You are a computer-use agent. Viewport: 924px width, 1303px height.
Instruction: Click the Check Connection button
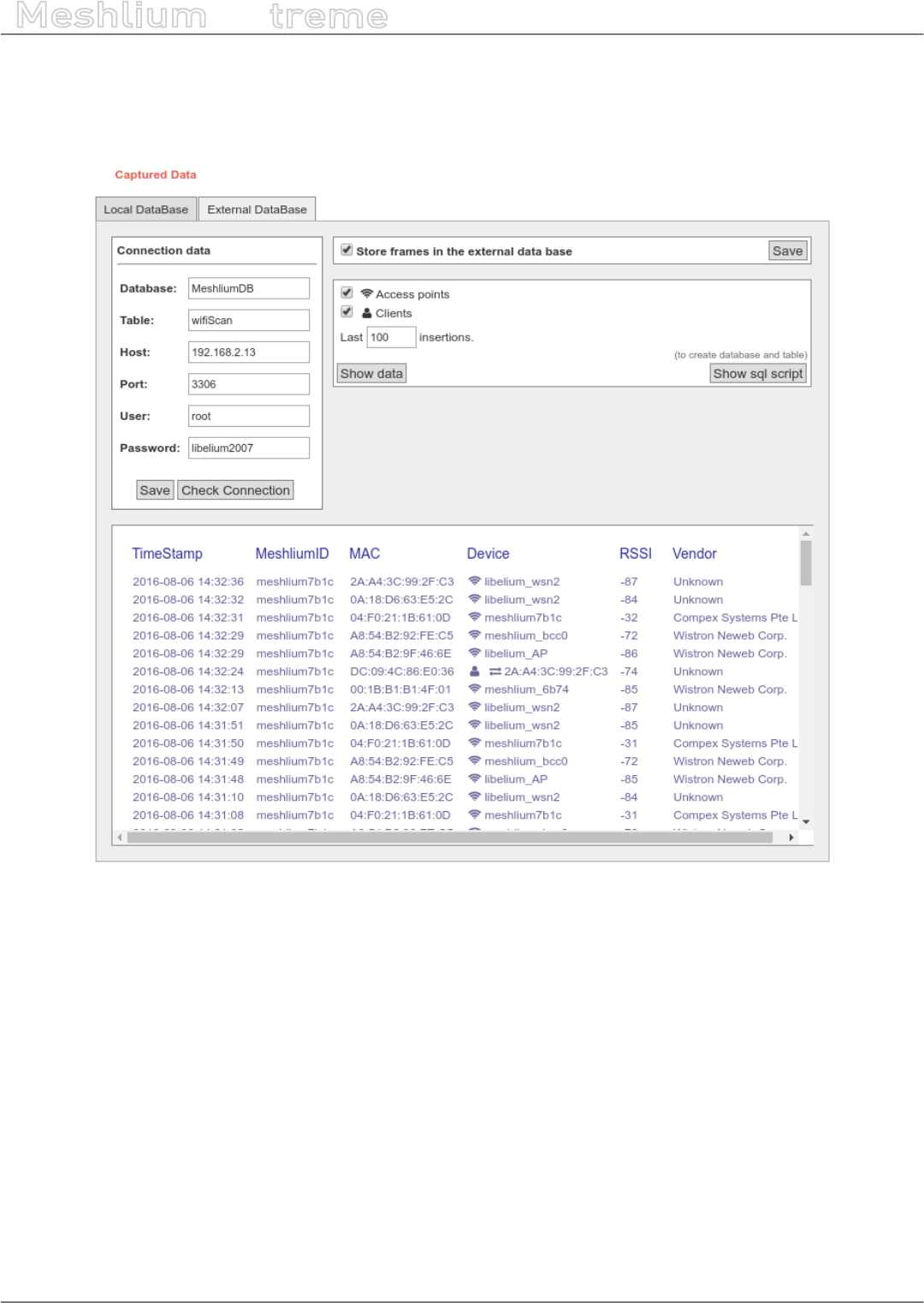pyautogui.click(x=235, y=490)
